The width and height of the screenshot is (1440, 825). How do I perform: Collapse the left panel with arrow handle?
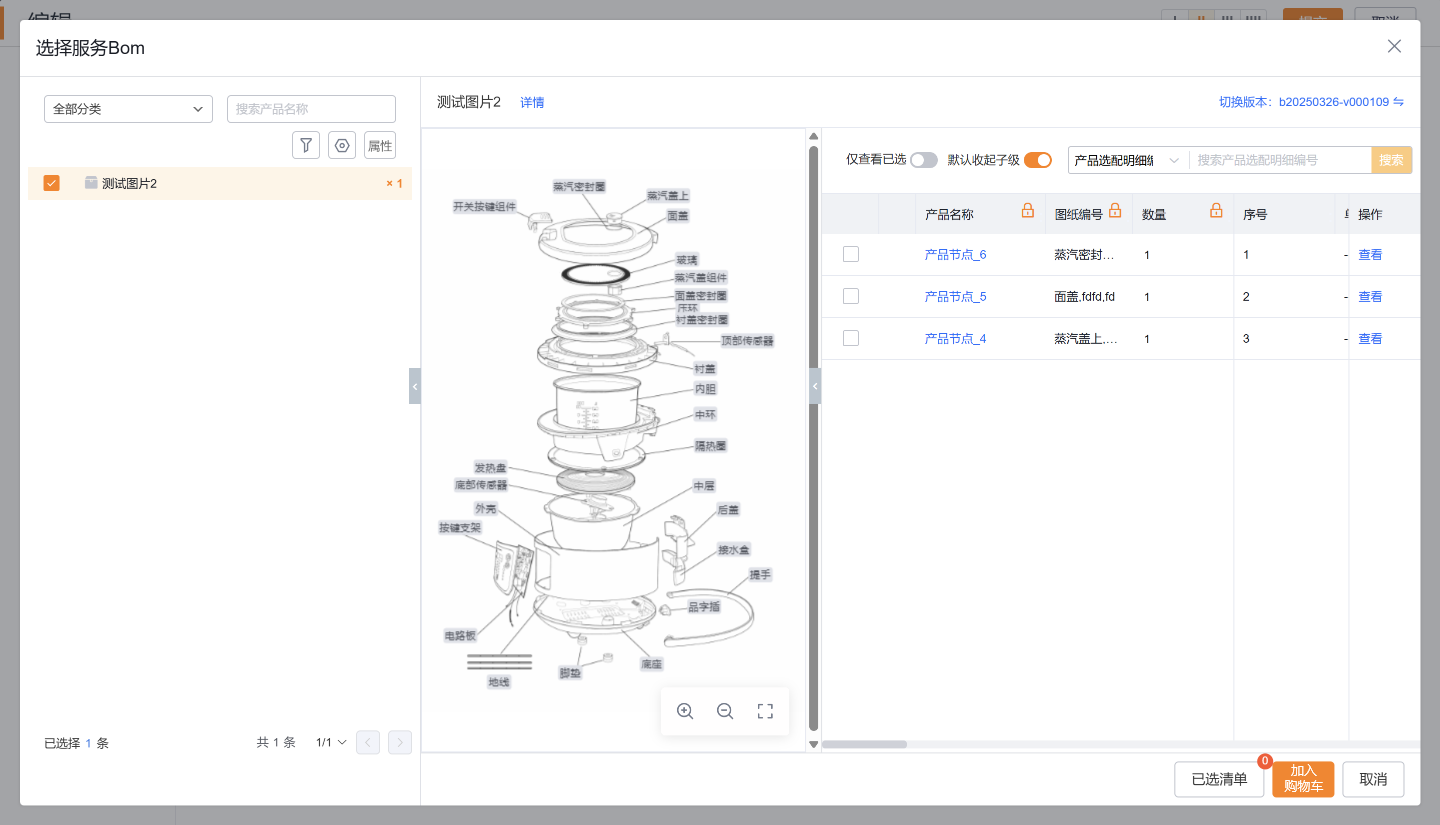pyautogui.click(x=415, y=386)
